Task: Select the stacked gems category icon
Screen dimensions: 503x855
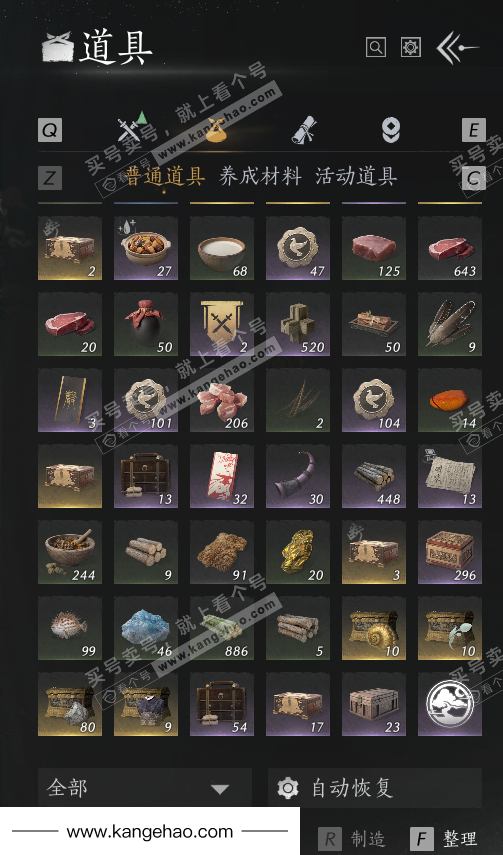Action: [391, 130]
